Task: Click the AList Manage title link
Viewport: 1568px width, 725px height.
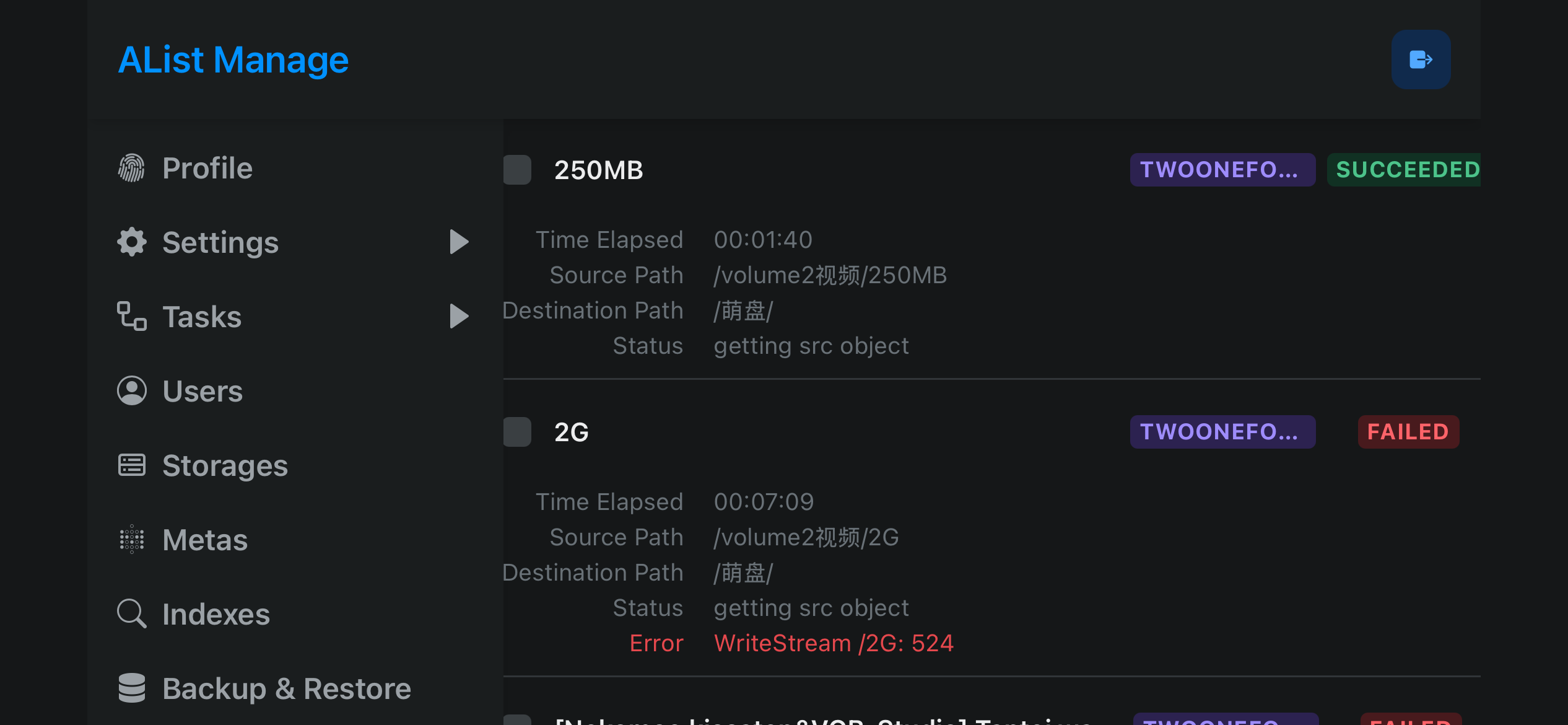Action: 233,60
